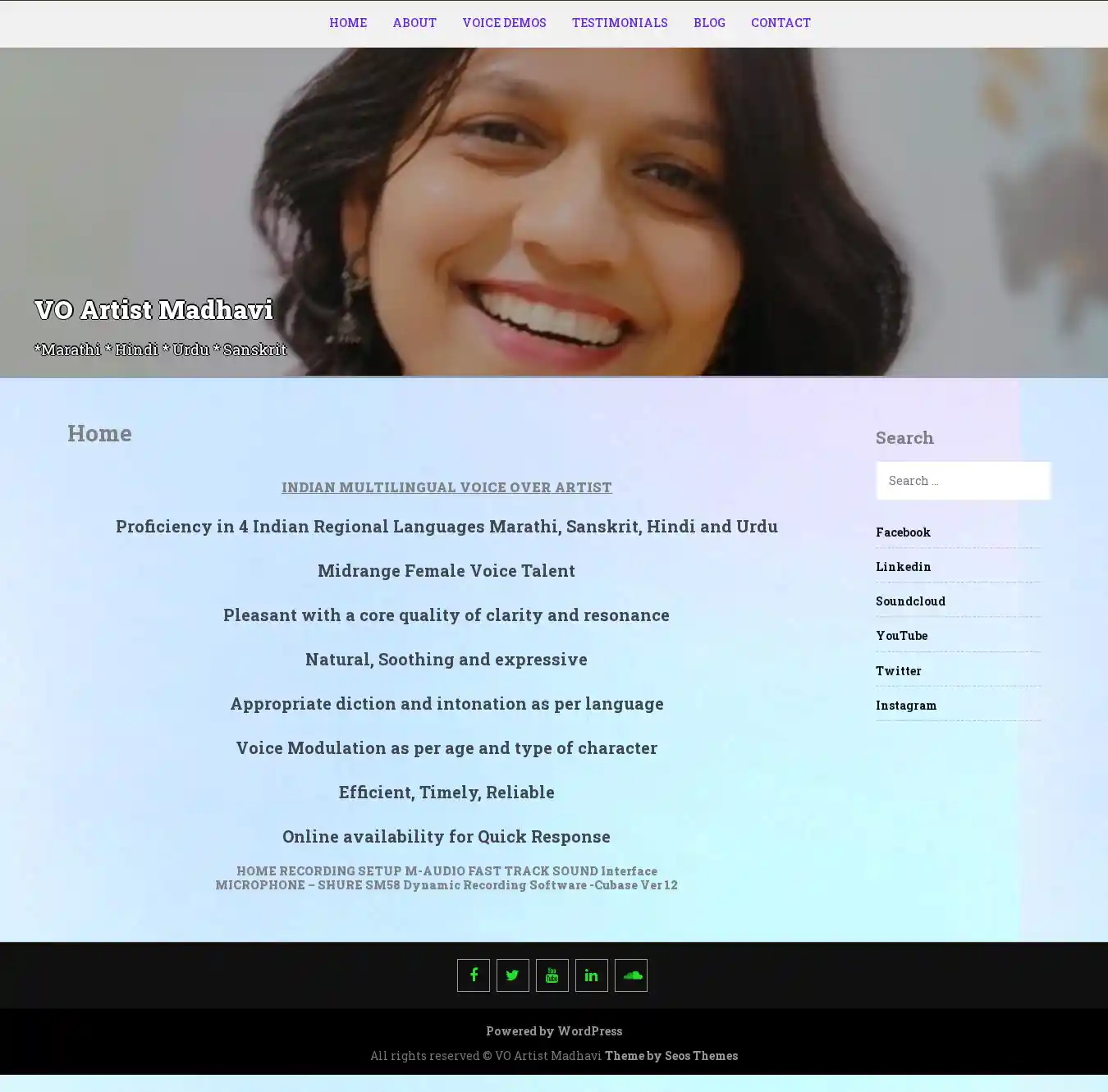1108x1092 pixels.
Task: Open the Instagram sidebar link
Action: click(905, 706)
